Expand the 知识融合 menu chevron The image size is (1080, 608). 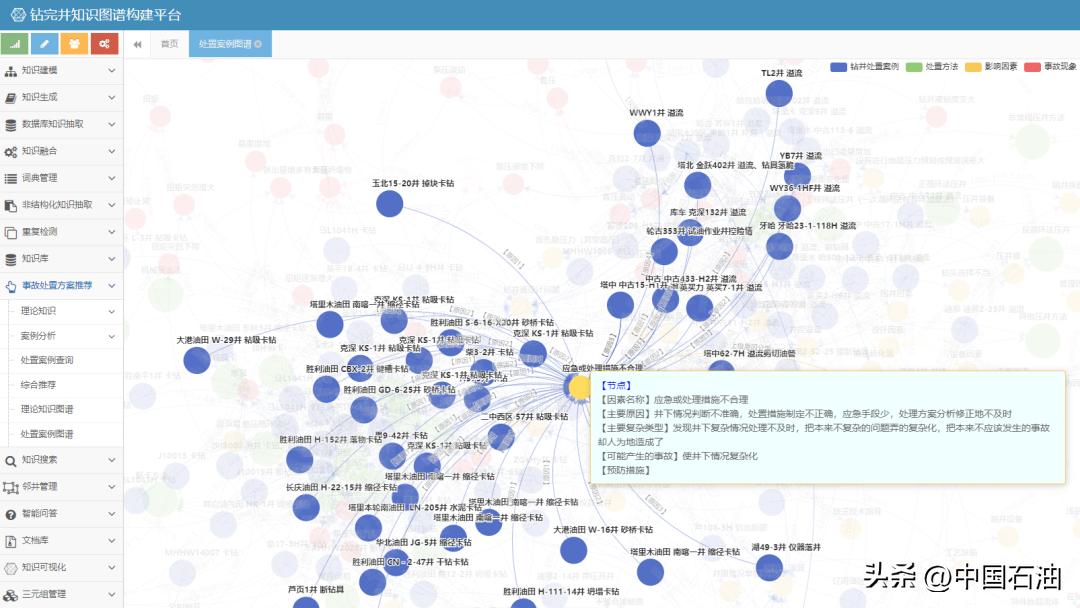(x=112, y=151)
